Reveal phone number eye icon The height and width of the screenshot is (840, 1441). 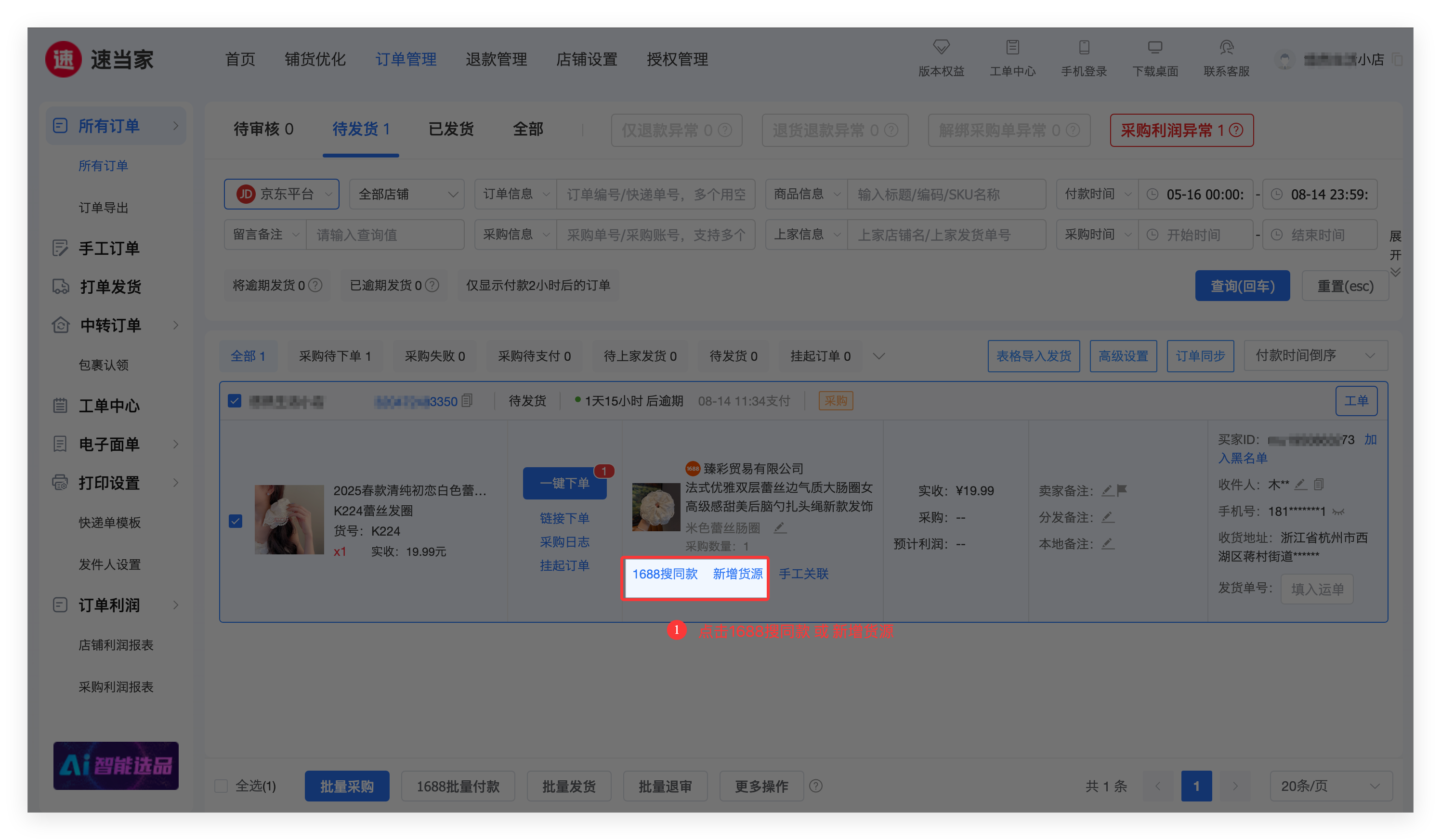pos(1338,512)
